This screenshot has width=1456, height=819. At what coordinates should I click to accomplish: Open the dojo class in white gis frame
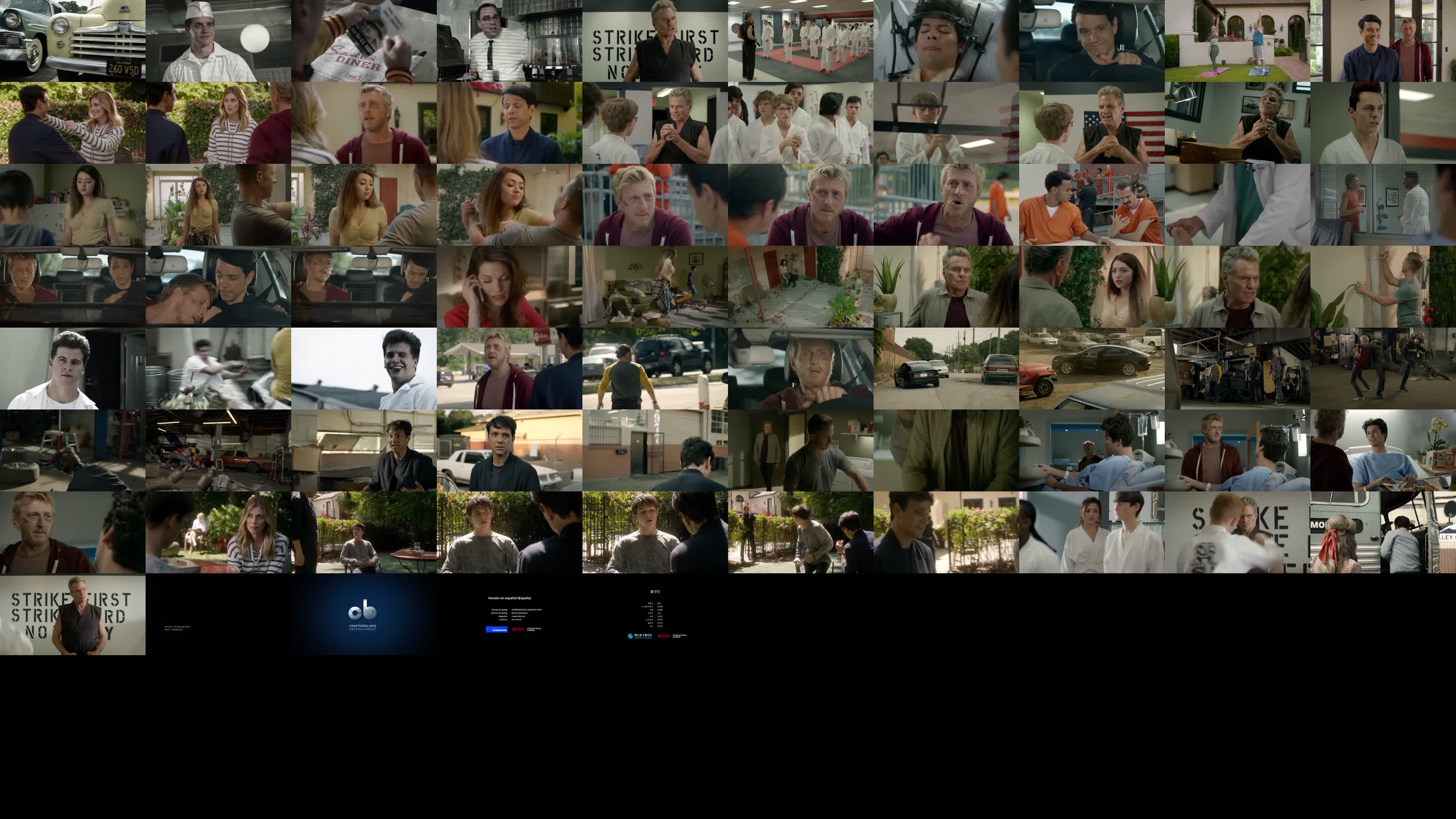pyautogui.click(x=800, y=40)
